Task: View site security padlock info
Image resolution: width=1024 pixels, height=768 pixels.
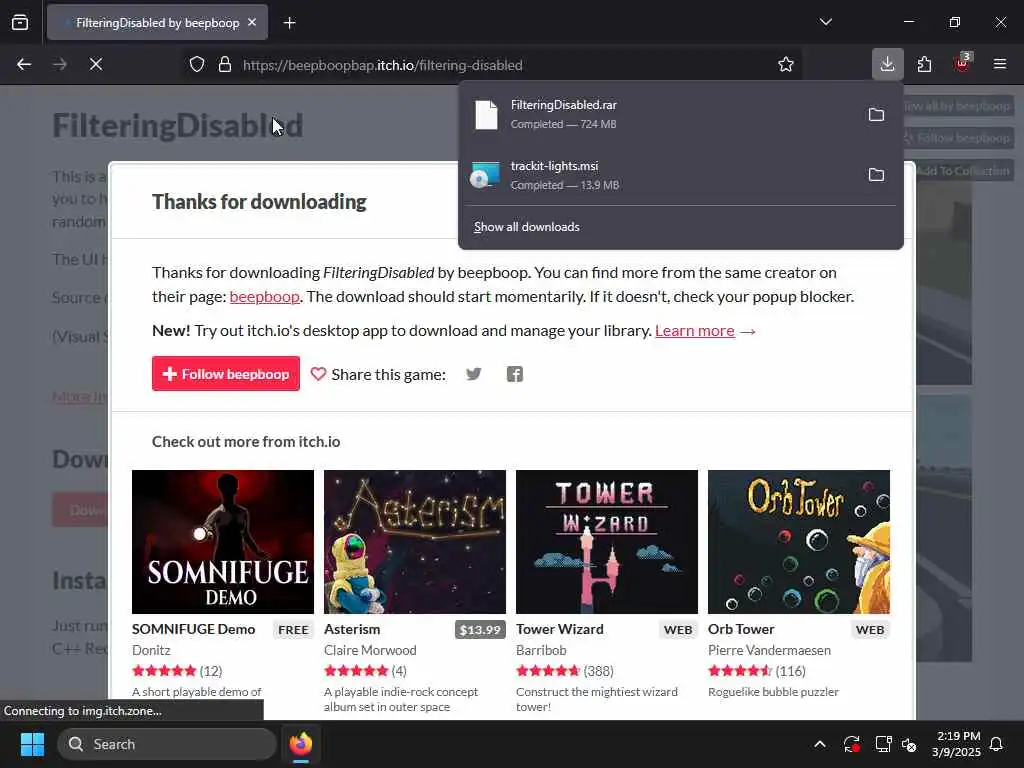Action: point(225,65)
